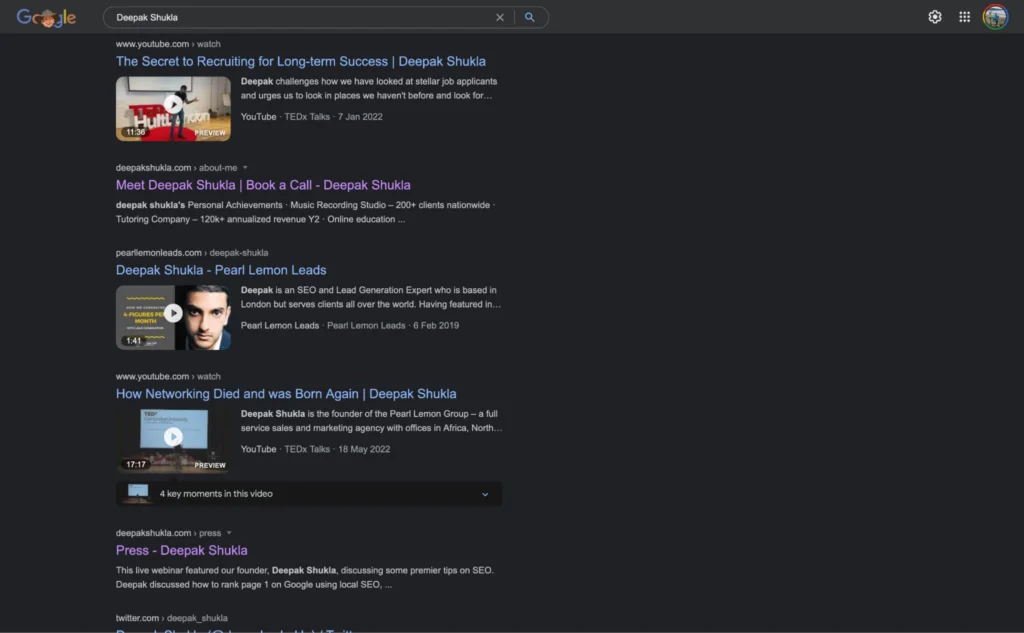Play the How Networking Died video preview

tap(173, 441)
